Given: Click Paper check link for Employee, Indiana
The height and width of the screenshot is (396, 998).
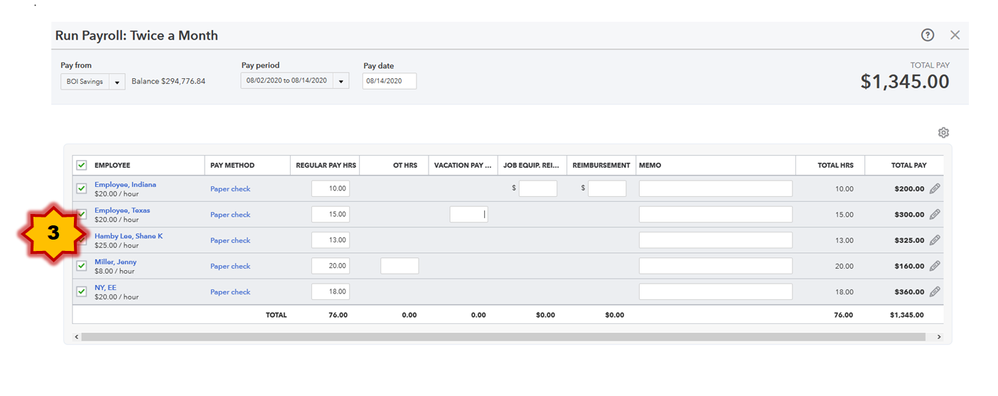Looking at the screenshot, I should 230,189.
